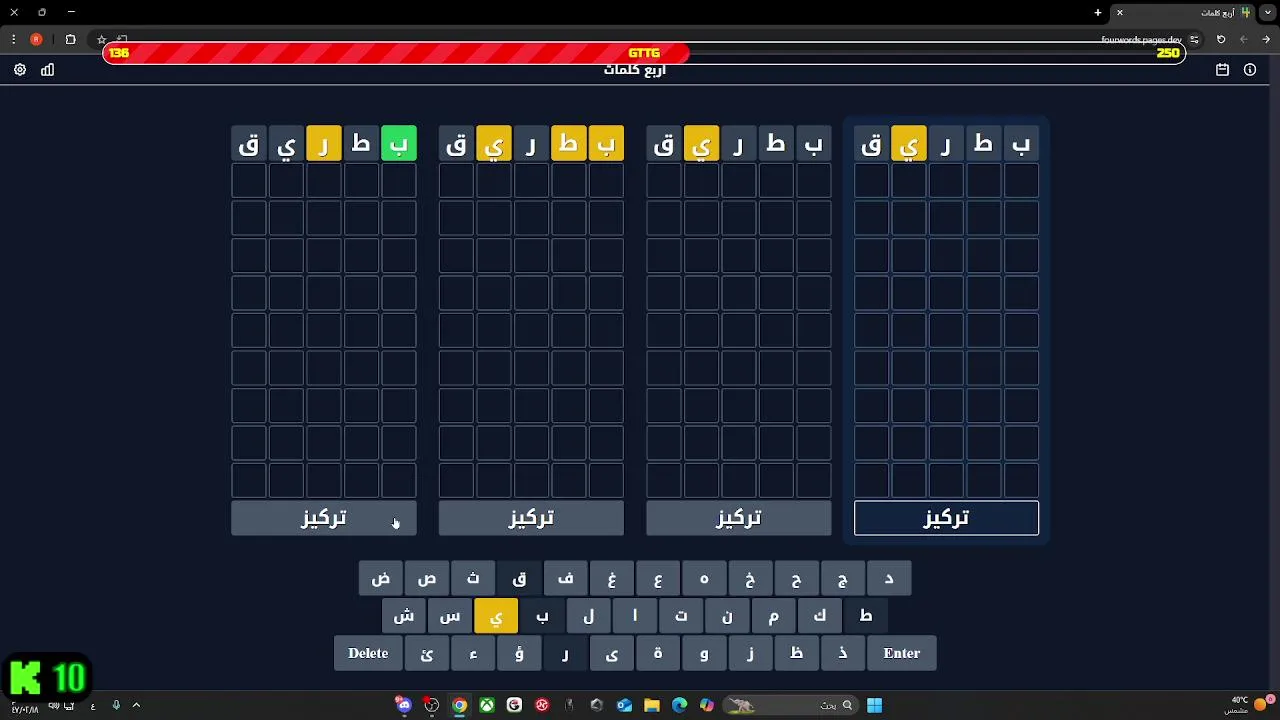Tap the ا key
This screenshot has height=720, width=1280.
(635, 616)
